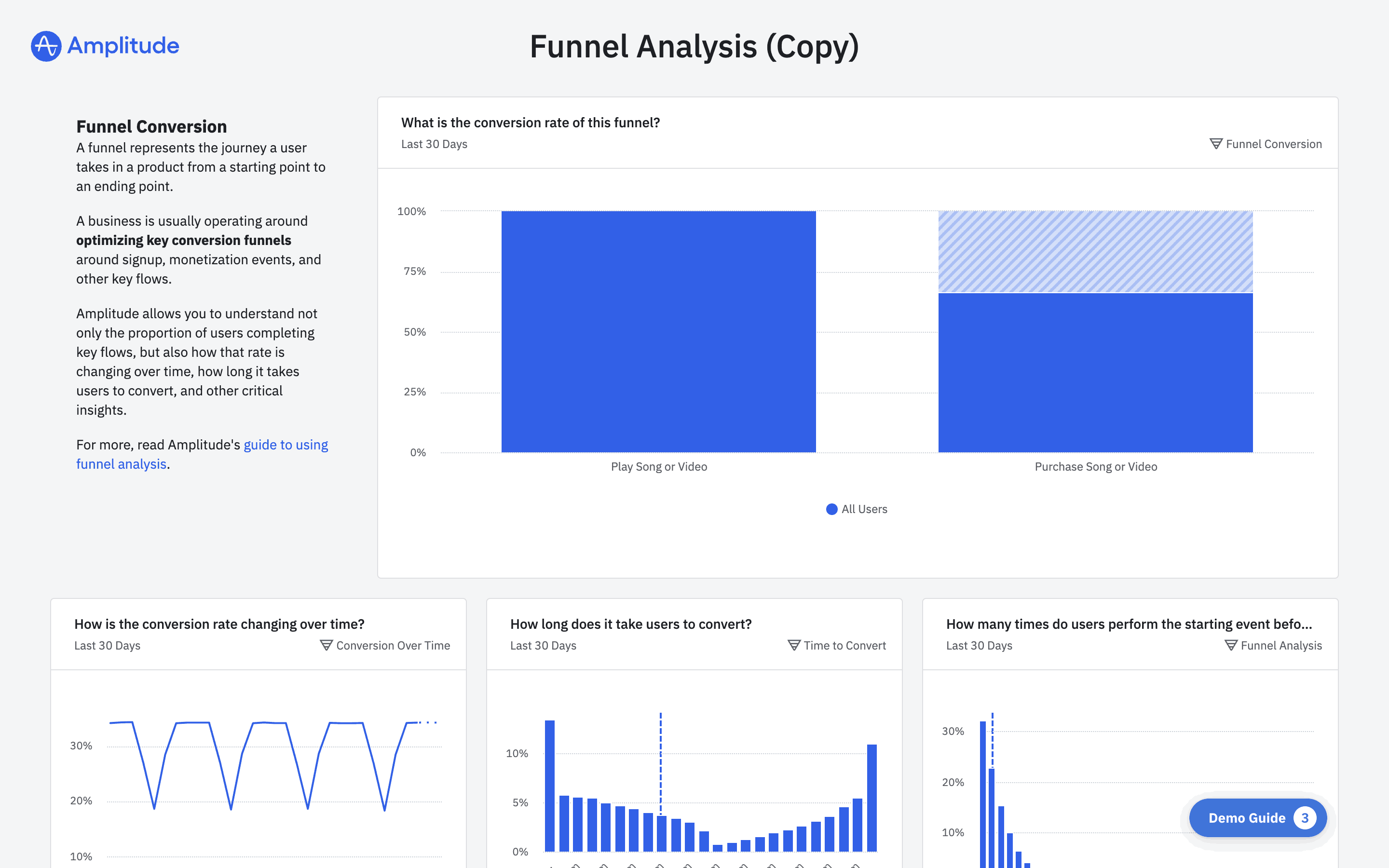
Task: Click the solid Purchase Song or Video bar
Action: [x=1095, y=373]
